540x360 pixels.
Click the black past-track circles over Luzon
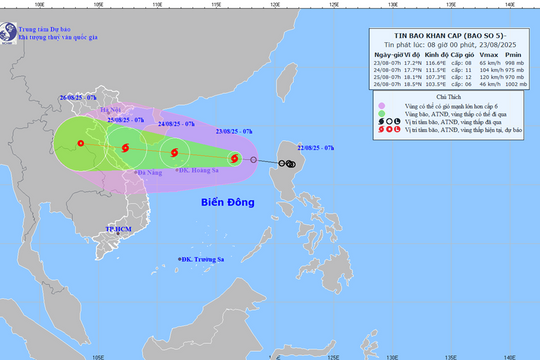click(287, 164)
